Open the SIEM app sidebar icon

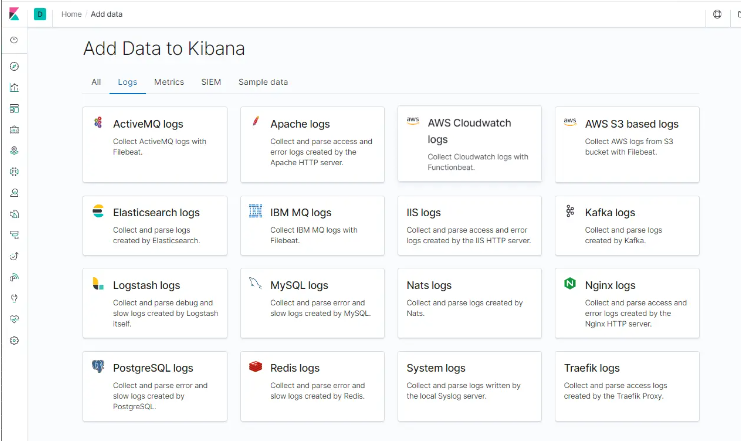tap(14, 277)
